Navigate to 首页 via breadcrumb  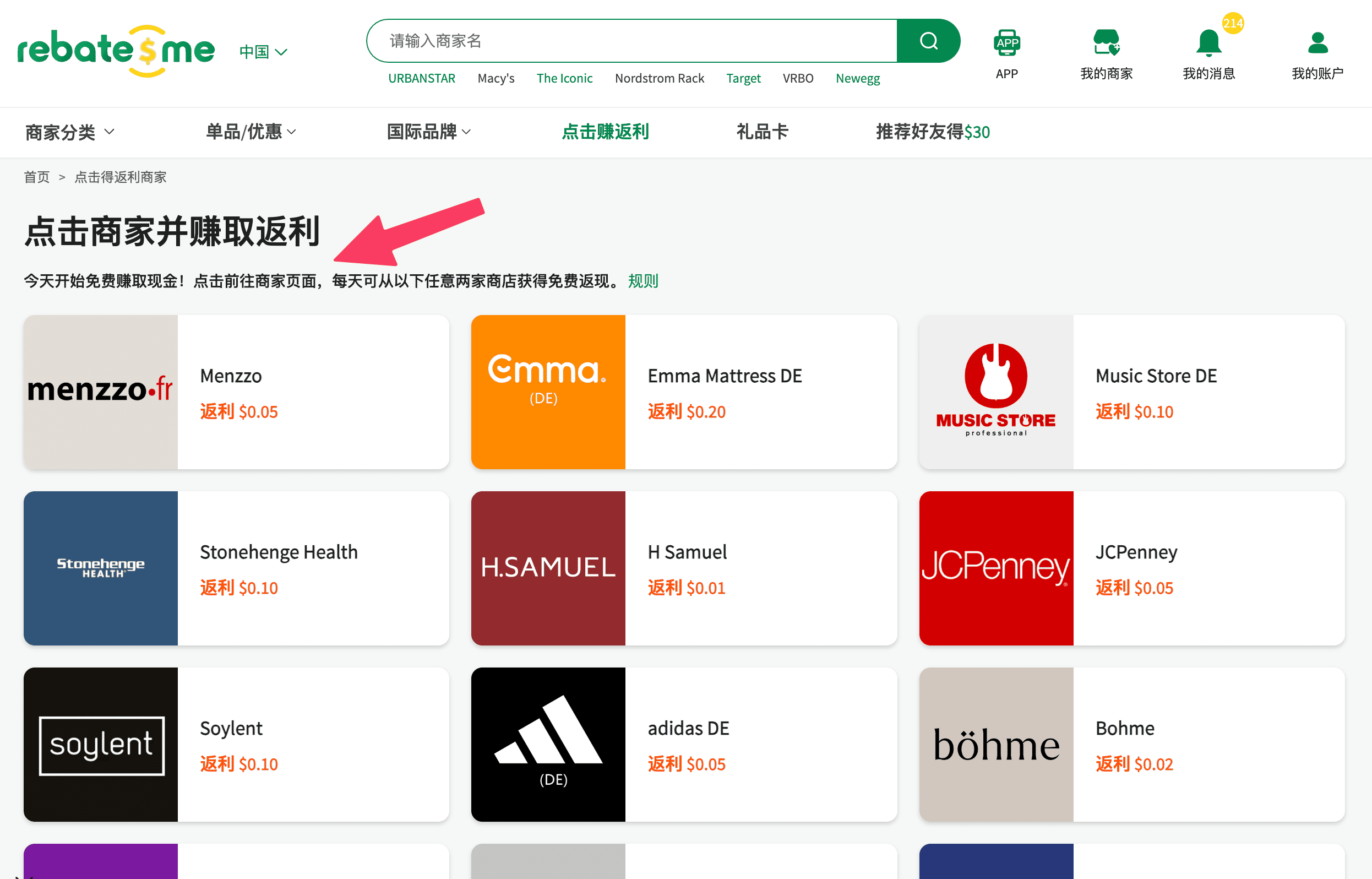point(36,177)
